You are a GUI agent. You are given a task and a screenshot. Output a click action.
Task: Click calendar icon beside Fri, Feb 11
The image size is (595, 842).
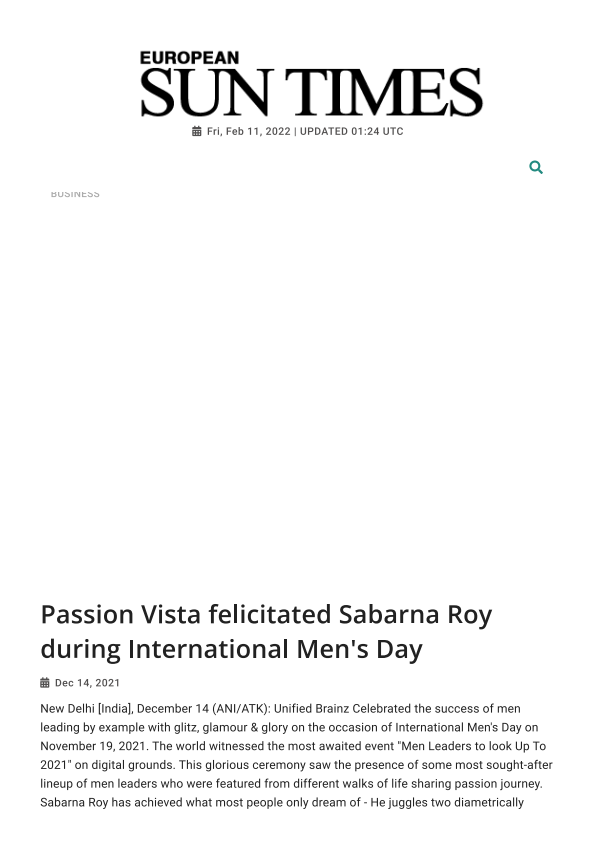point(197,131)
